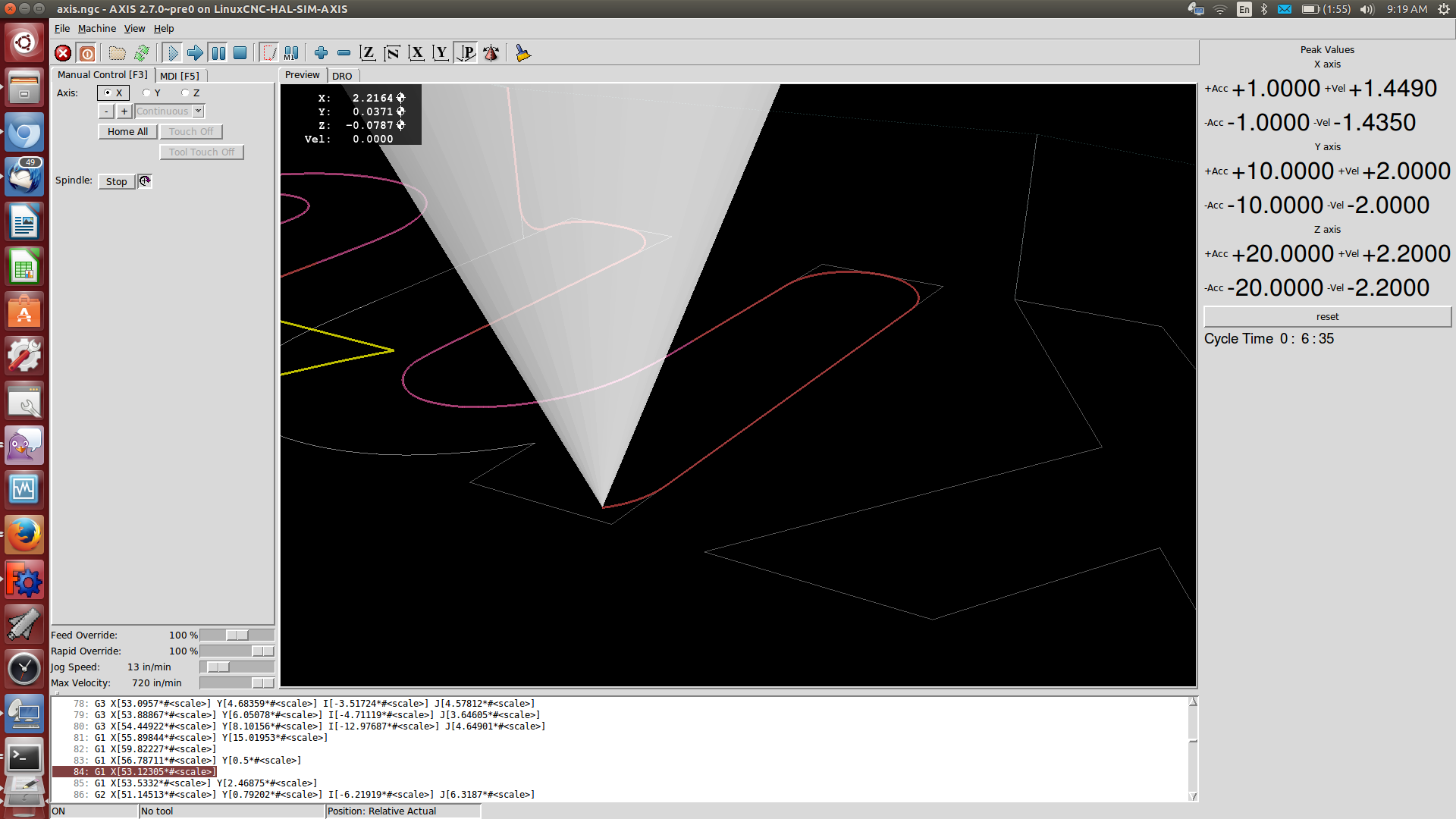Adjust the Max Velocity slider

[237, 683]
